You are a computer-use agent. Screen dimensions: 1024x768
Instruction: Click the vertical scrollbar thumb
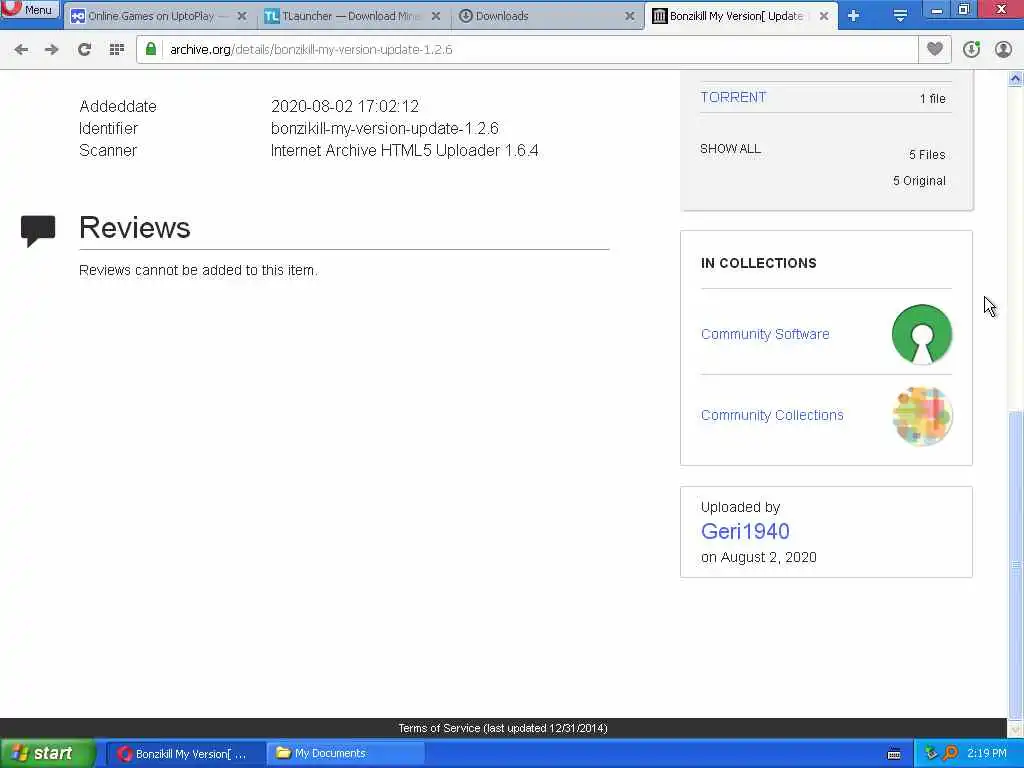point(1016,564)
